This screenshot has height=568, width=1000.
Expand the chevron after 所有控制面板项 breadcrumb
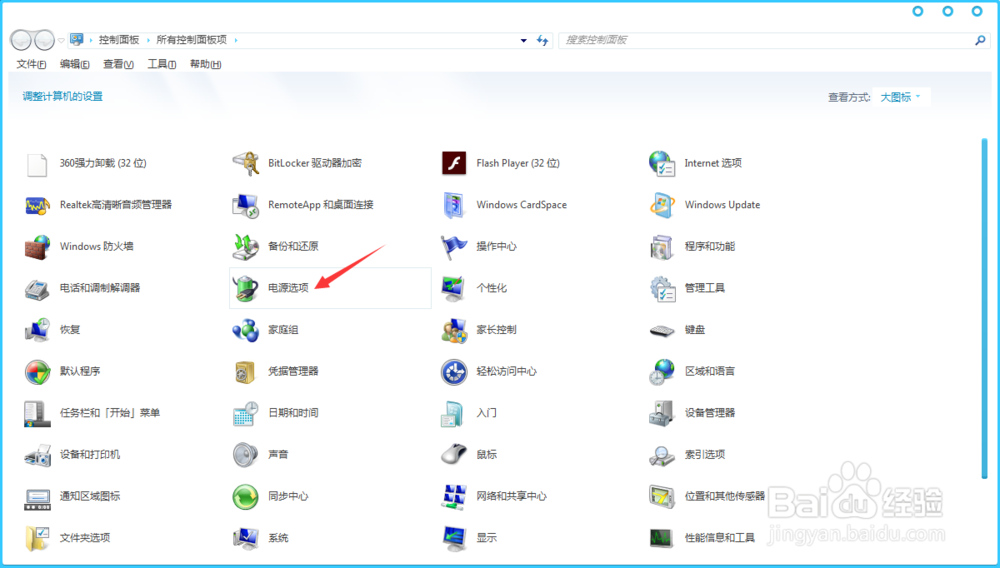236,40
